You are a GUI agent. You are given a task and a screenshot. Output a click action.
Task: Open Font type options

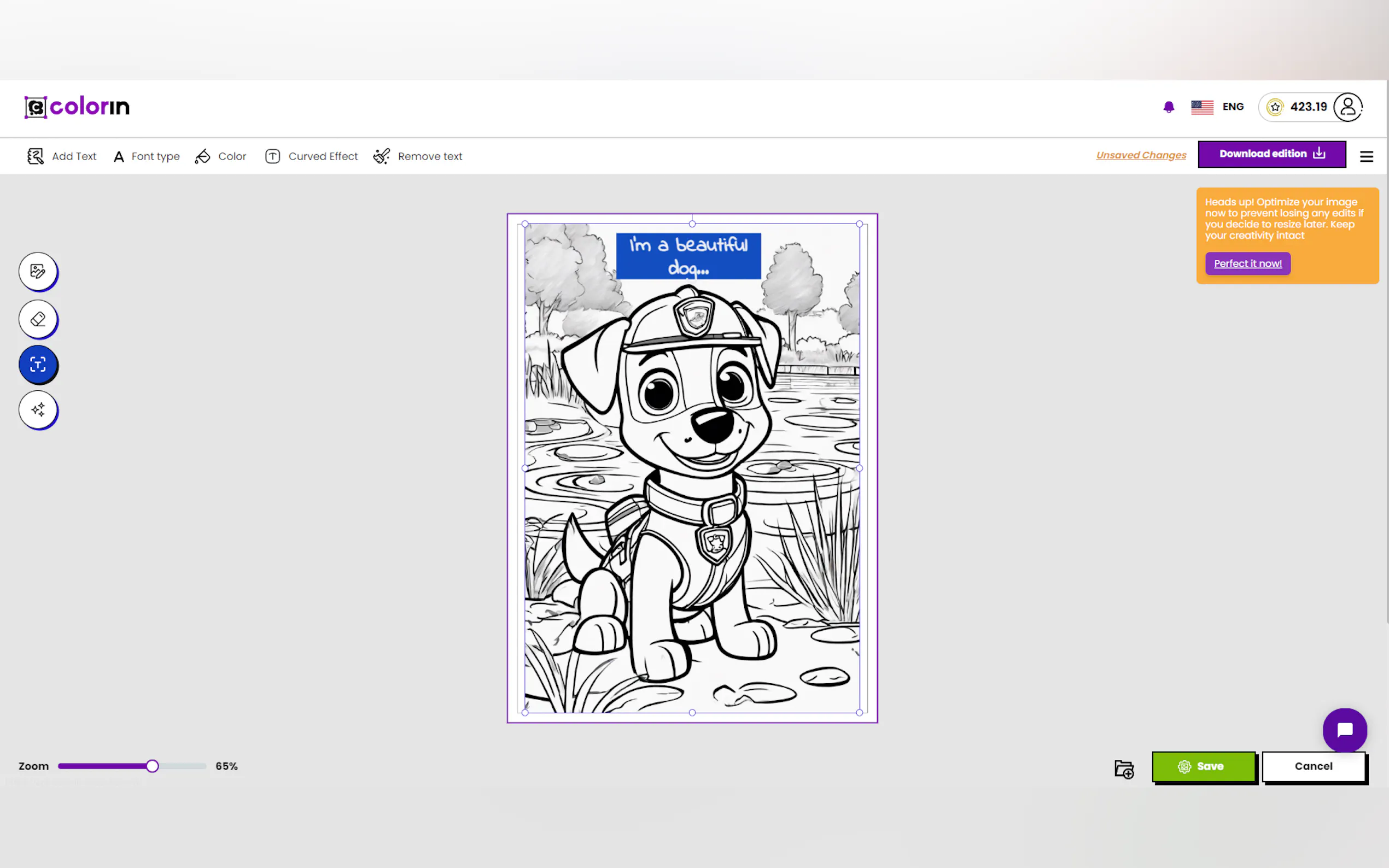tap(147, 156)
